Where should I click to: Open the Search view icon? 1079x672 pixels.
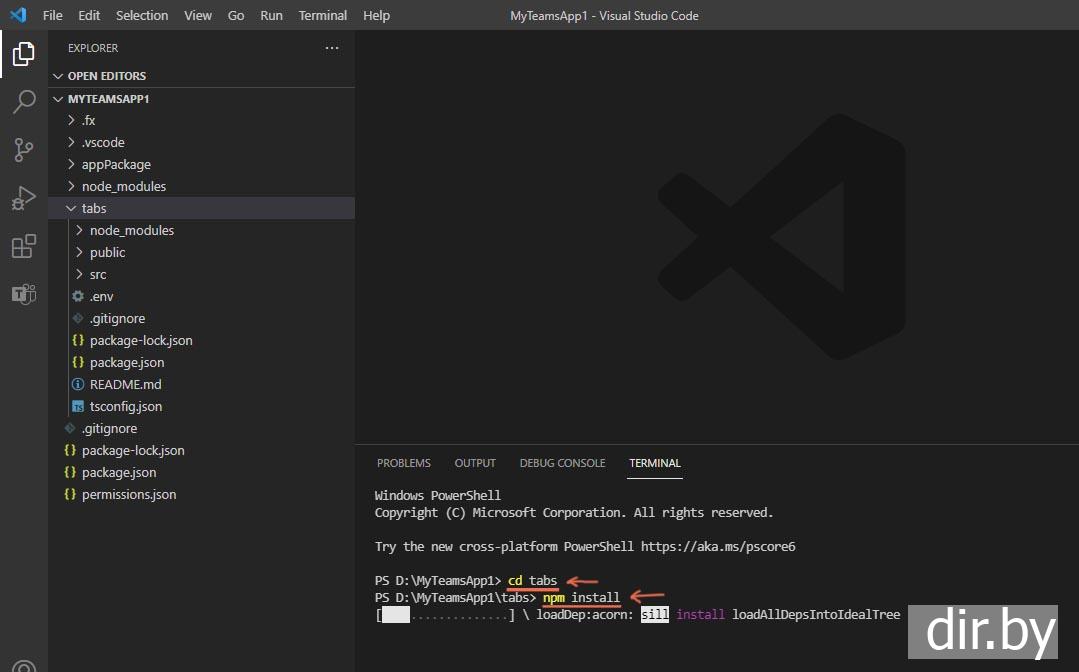point(24,102)
